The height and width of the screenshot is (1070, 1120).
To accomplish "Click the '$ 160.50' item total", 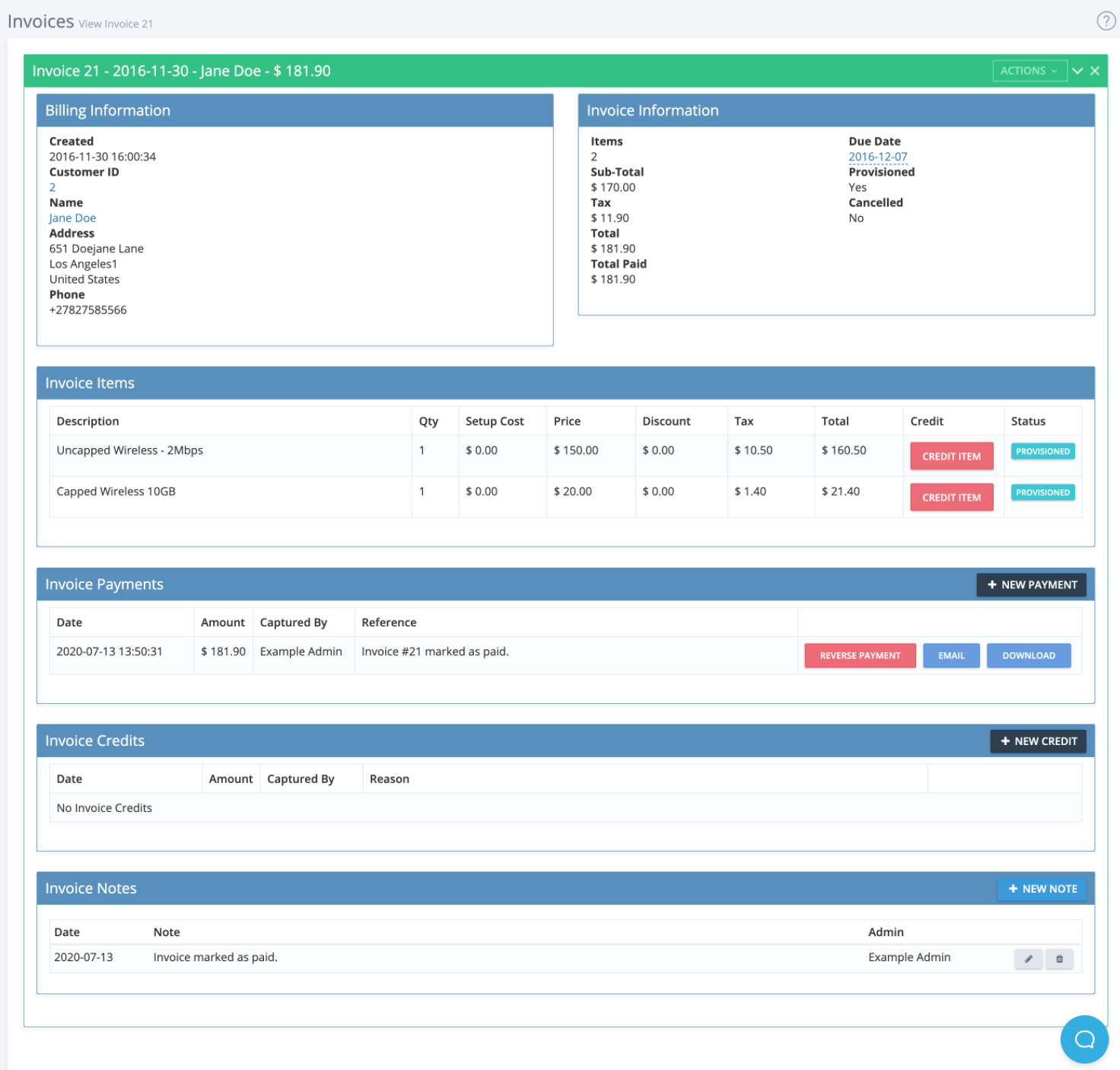I will [x=844, y=451].
